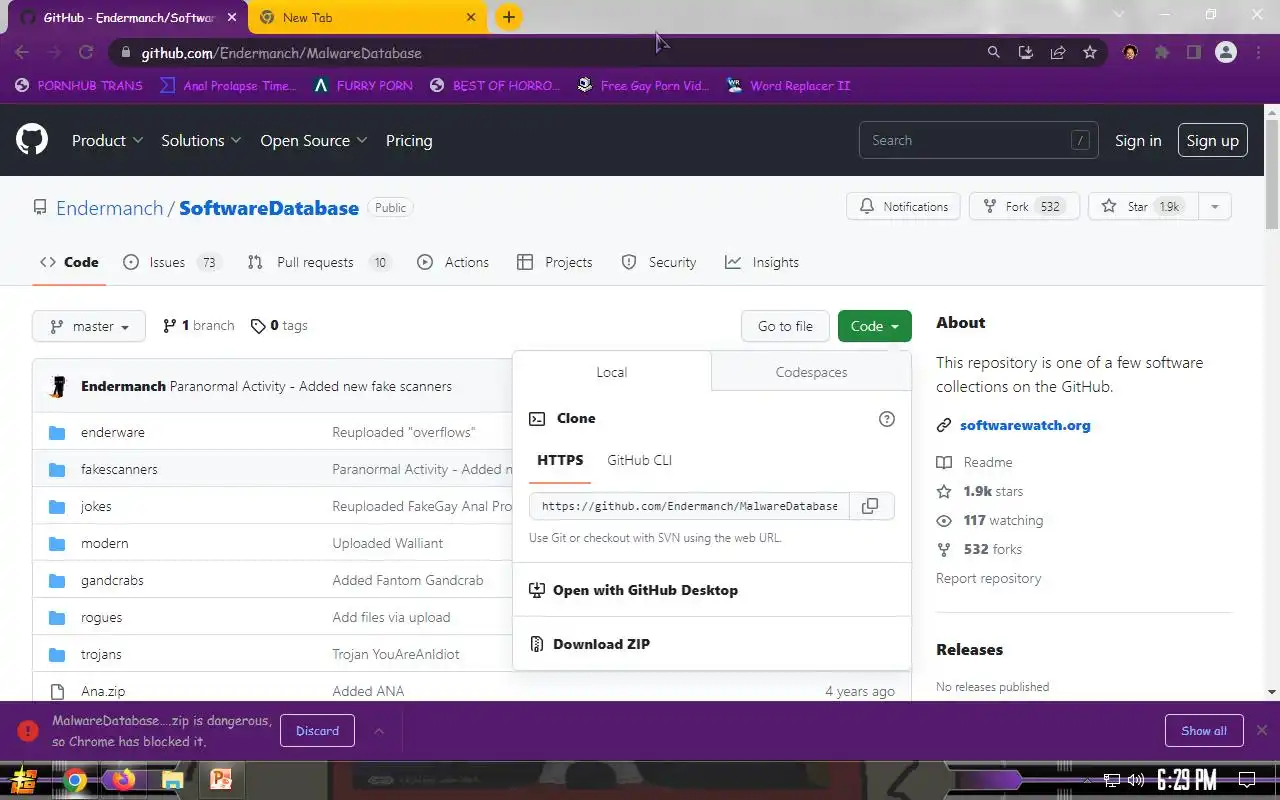Expand the blocked download options chevron
Screen dimensions: 1280x800
(379, 731)
